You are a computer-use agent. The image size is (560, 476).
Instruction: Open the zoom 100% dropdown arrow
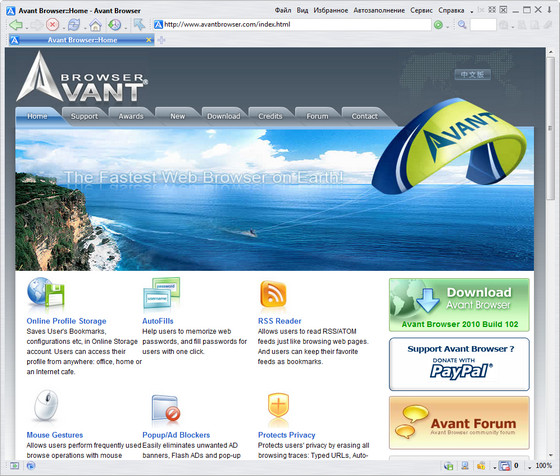(x=529, y=467)
